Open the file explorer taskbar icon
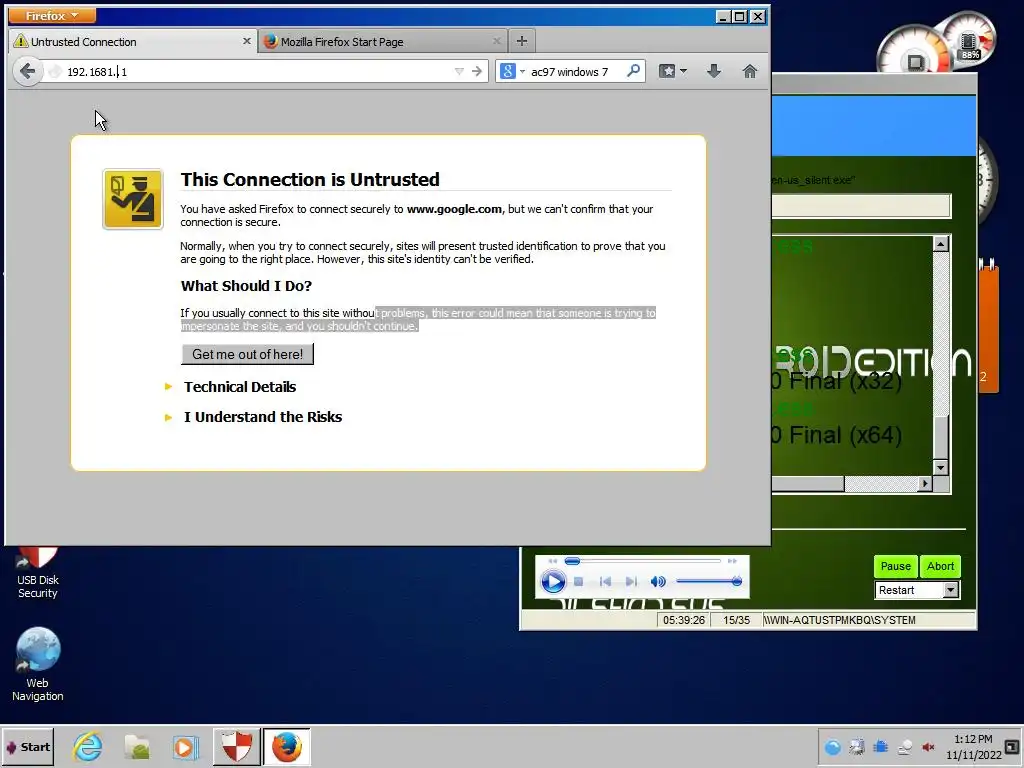 137,747
